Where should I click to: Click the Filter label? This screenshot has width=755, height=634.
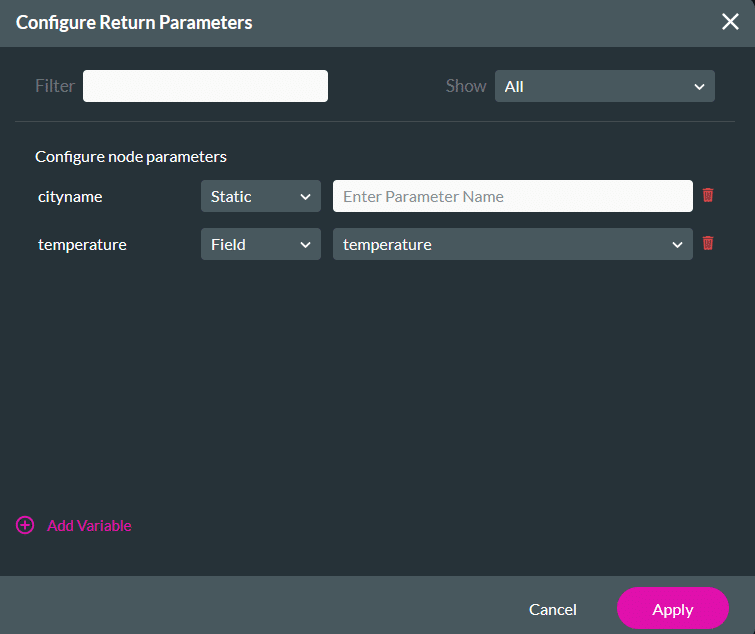click(55, 86)
